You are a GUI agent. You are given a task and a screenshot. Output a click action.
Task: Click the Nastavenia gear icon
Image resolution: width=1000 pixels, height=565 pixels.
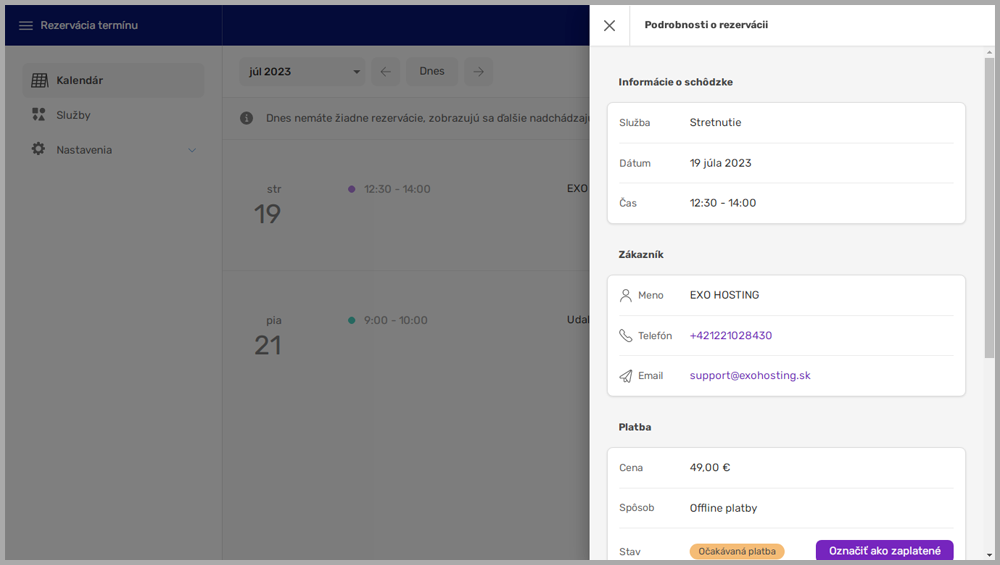pos(39,149)
